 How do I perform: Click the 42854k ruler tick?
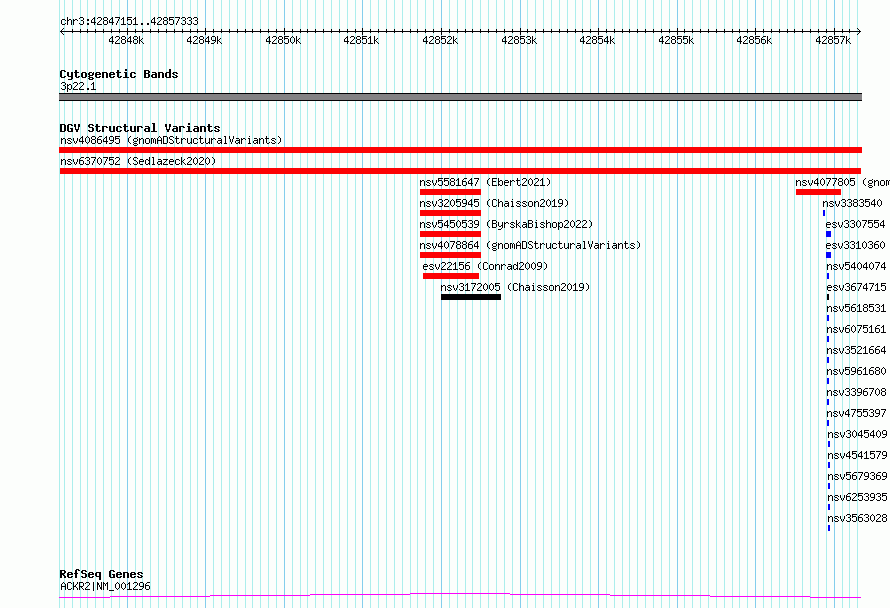pyautogui.click(x=598, y=40)
